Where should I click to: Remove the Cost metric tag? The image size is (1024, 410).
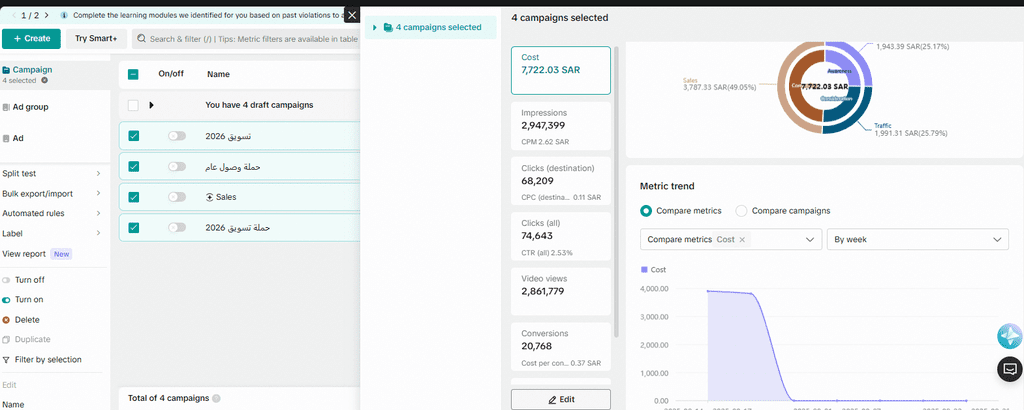[x=742, y=240]
